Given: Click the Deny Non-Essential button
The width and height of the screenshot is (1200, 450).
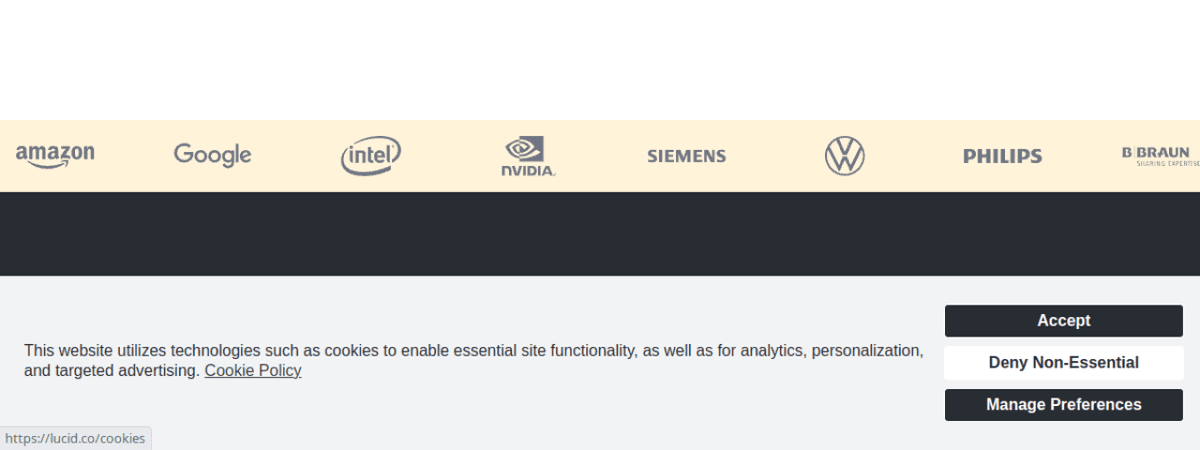Looking at the screenshot, I should point(1063,363).
